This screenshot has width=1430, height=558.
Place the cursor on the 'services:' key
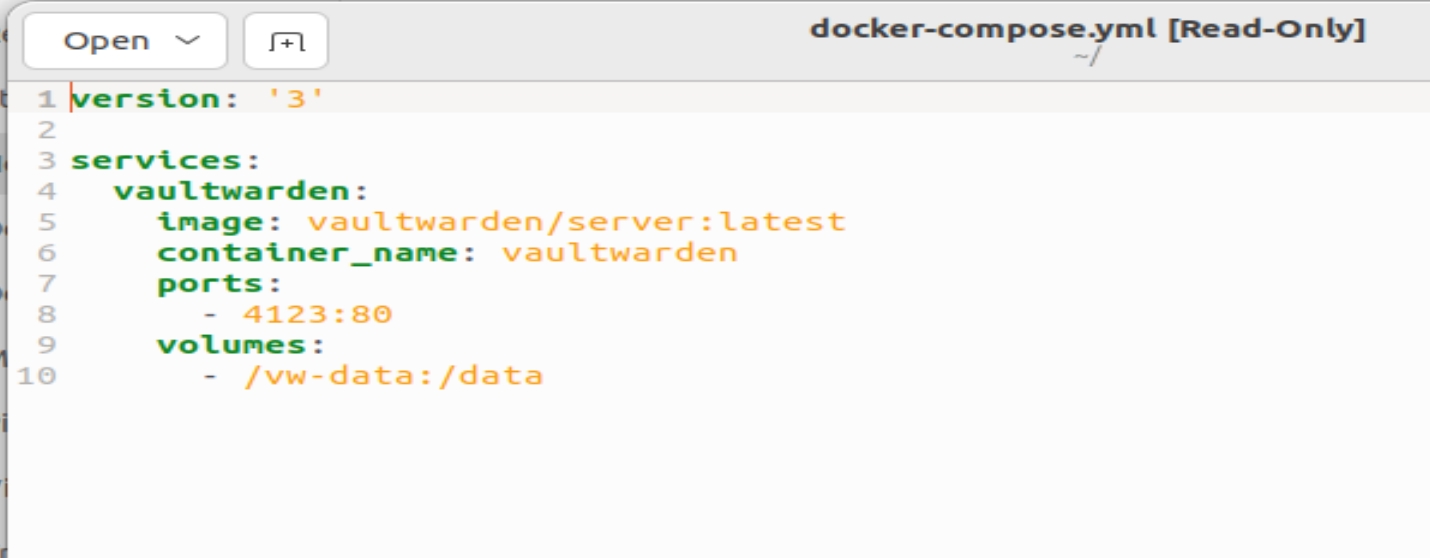coord(165,160)
